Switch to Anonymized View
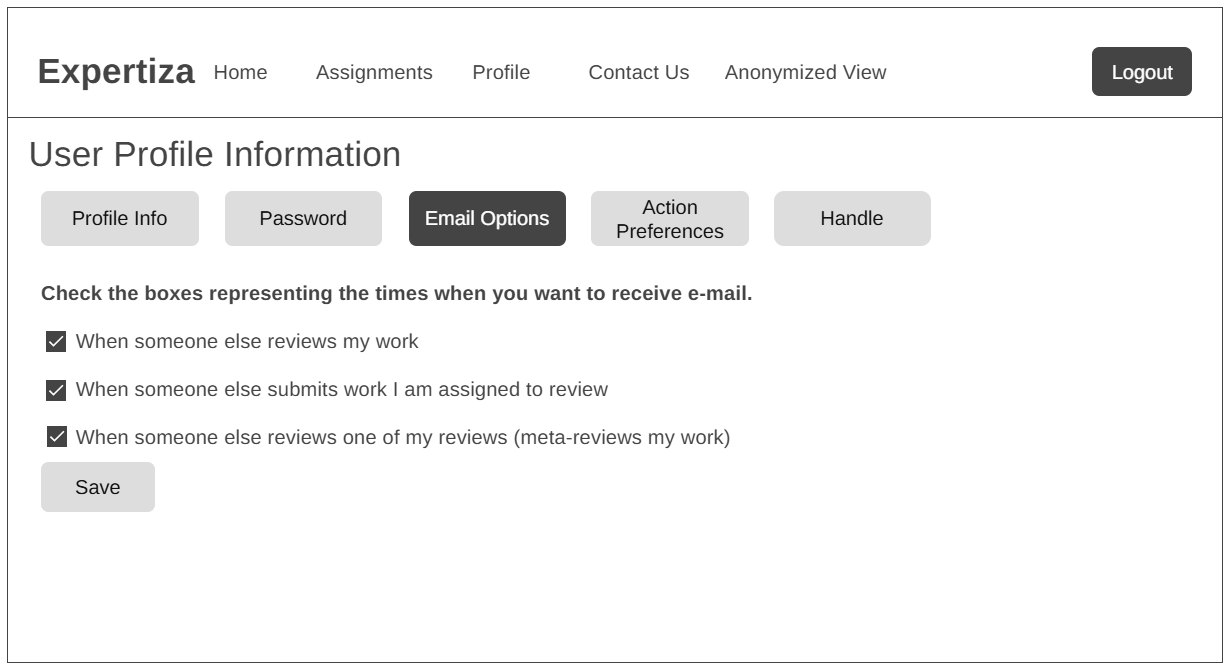 [x=805, y=72]
